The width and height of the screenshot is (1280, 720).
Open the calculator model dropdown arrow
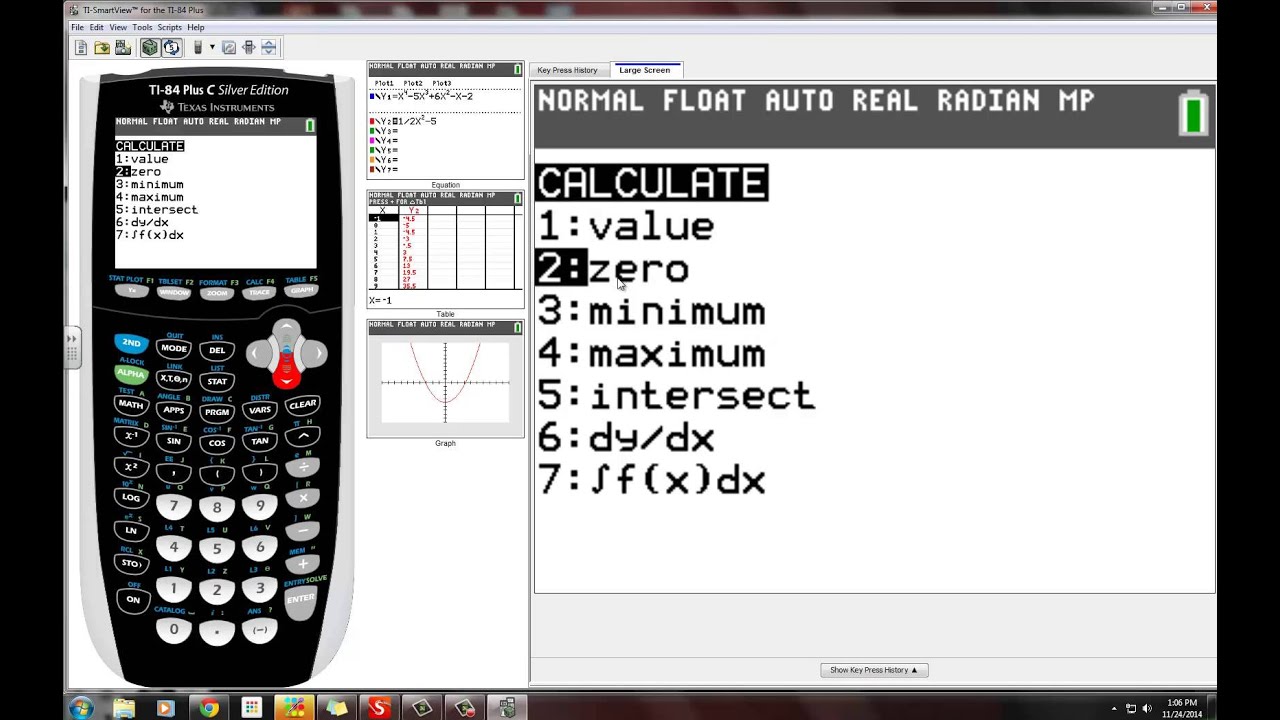212,47
